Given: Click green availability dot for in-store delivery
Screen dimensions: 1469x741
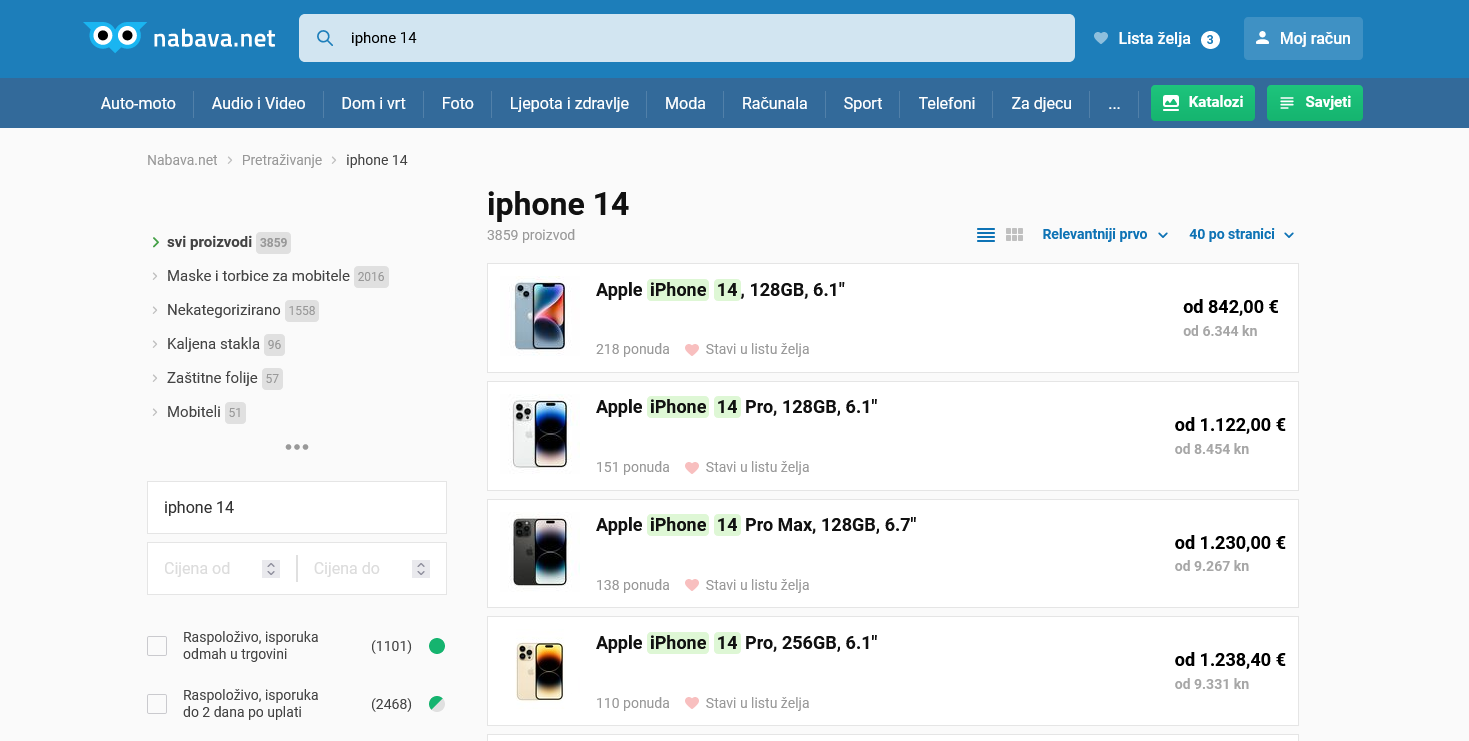Looking at the screenshot, I should 437,646.
